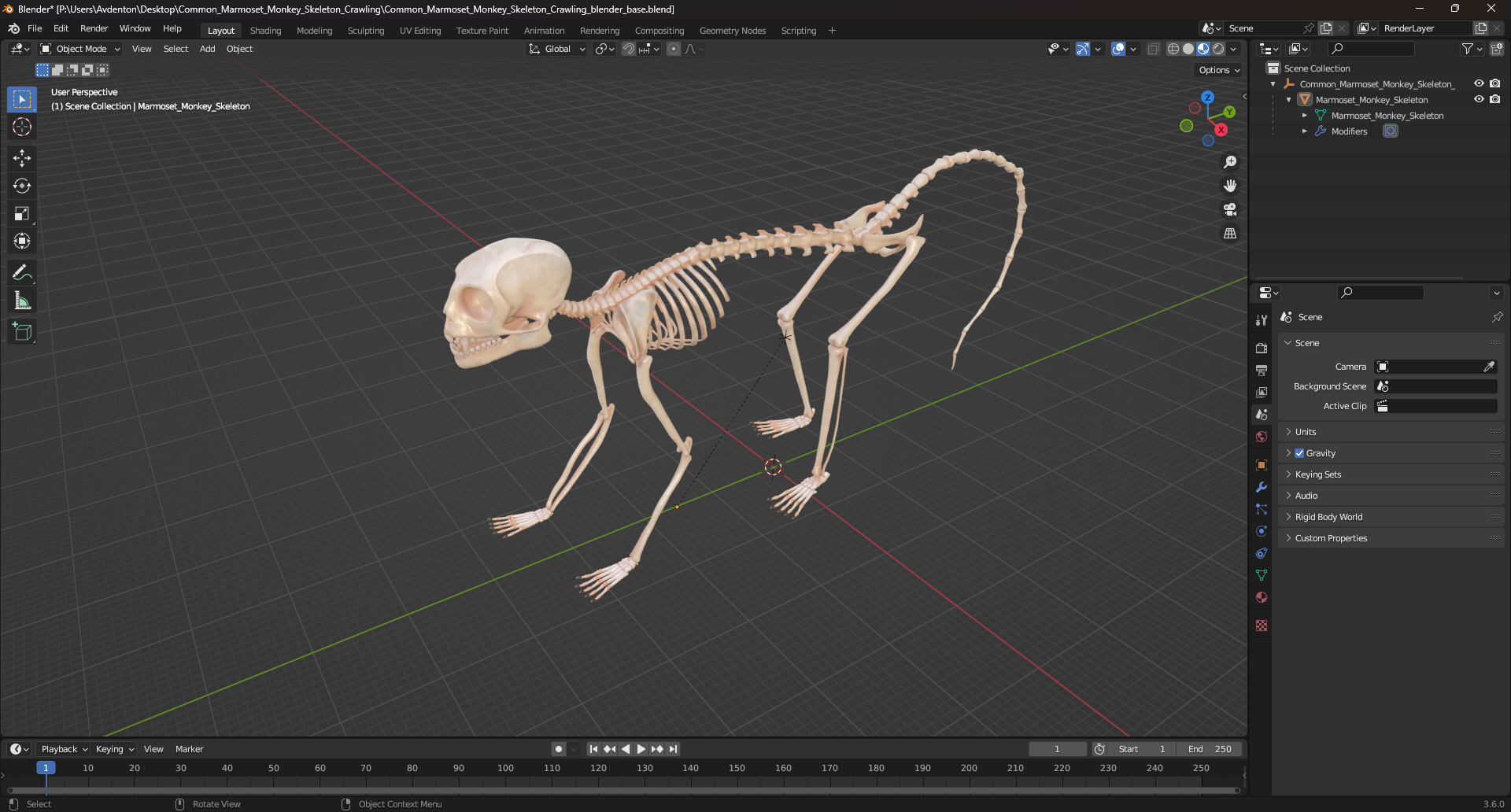
Task: Open the Playback dropdown in timeline
Action: click(x=64, y=749)
